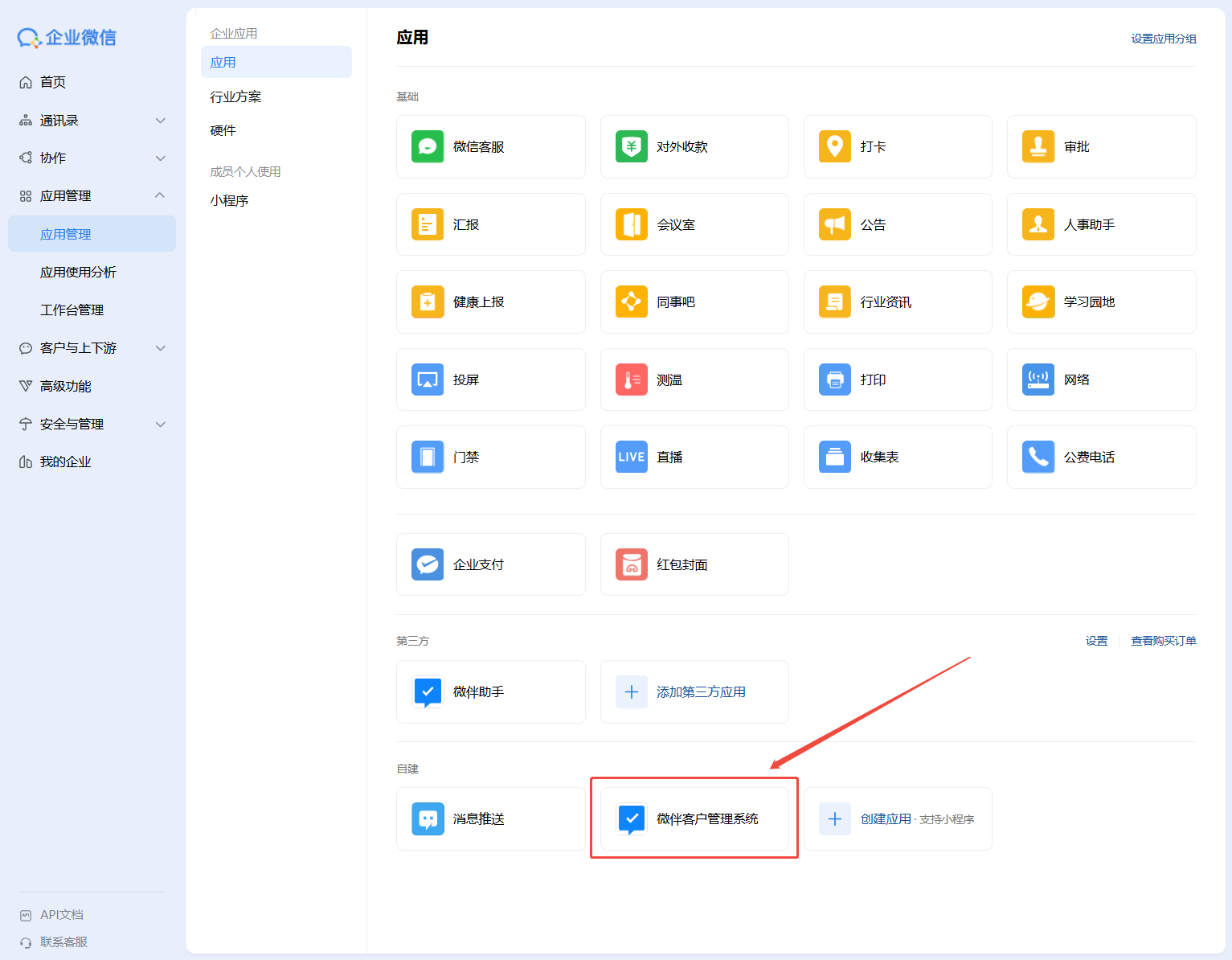Click 创建应用 to add a custom app

click(886, 818)
